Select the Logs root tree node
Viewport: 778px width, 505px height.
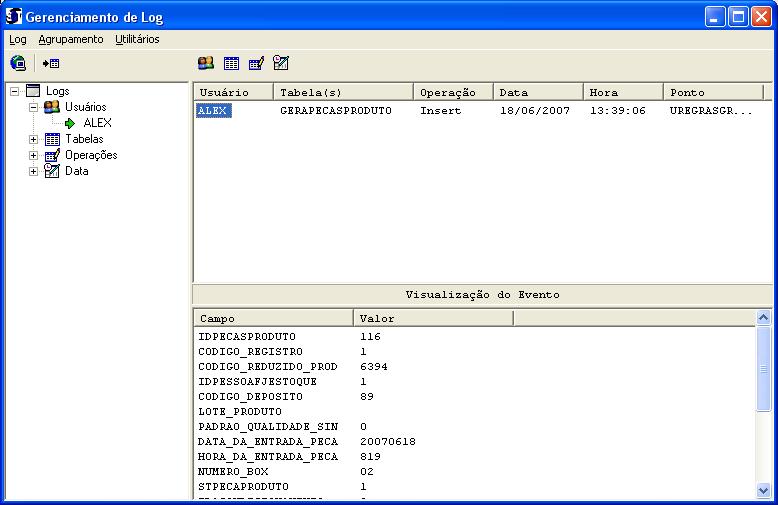pos(57,91)
